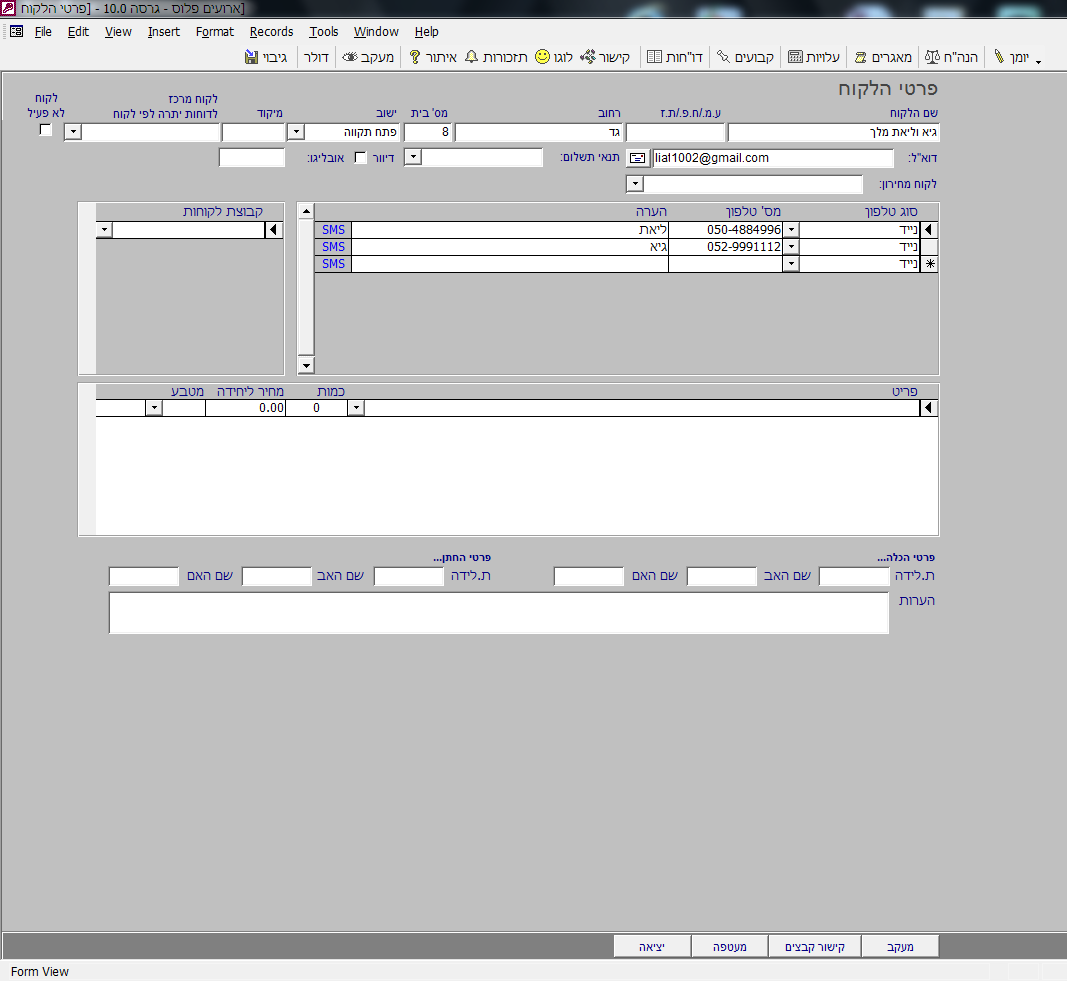Open the פריט item dropdown
This screenshot has height=981, width=1067.
(356, 408)
